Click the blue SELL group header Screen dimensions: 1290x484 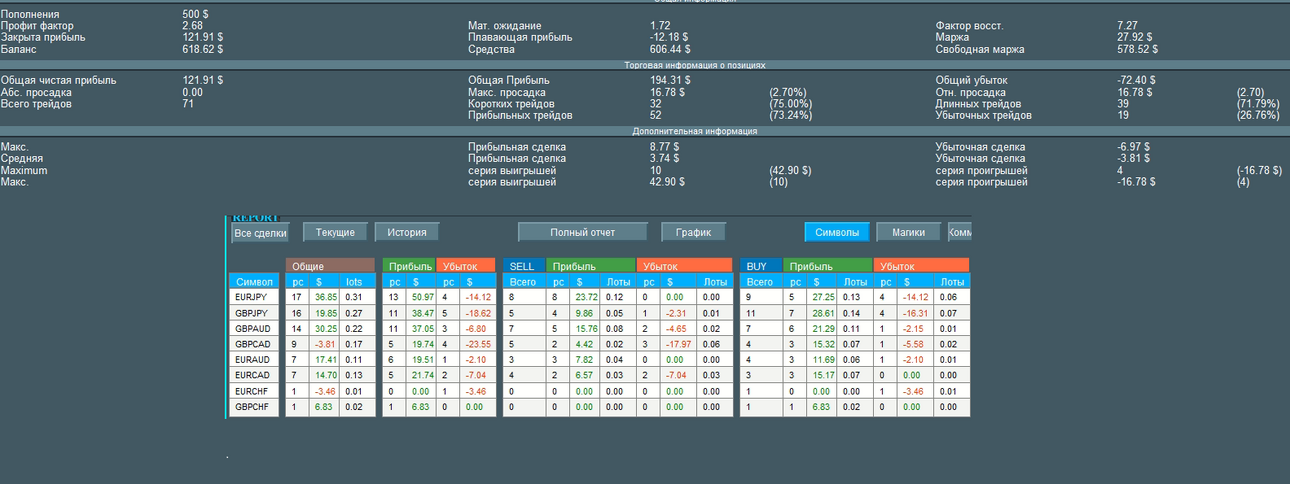[522, 266]
